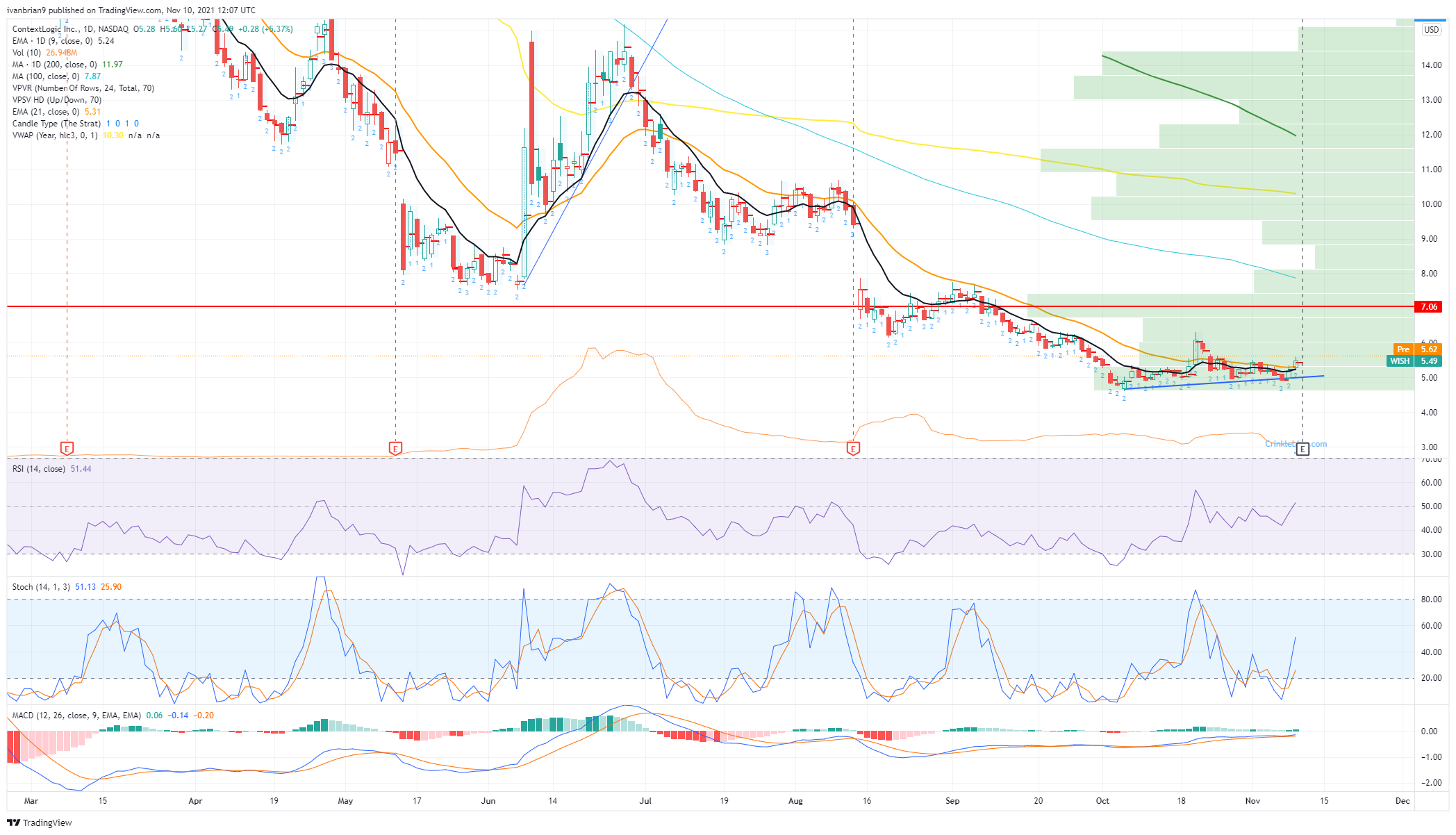Viewport: 1456px width, 835px height.
Task: Click the black earnings E marker
Action: pyautogui.click(x=1302, y=449)
